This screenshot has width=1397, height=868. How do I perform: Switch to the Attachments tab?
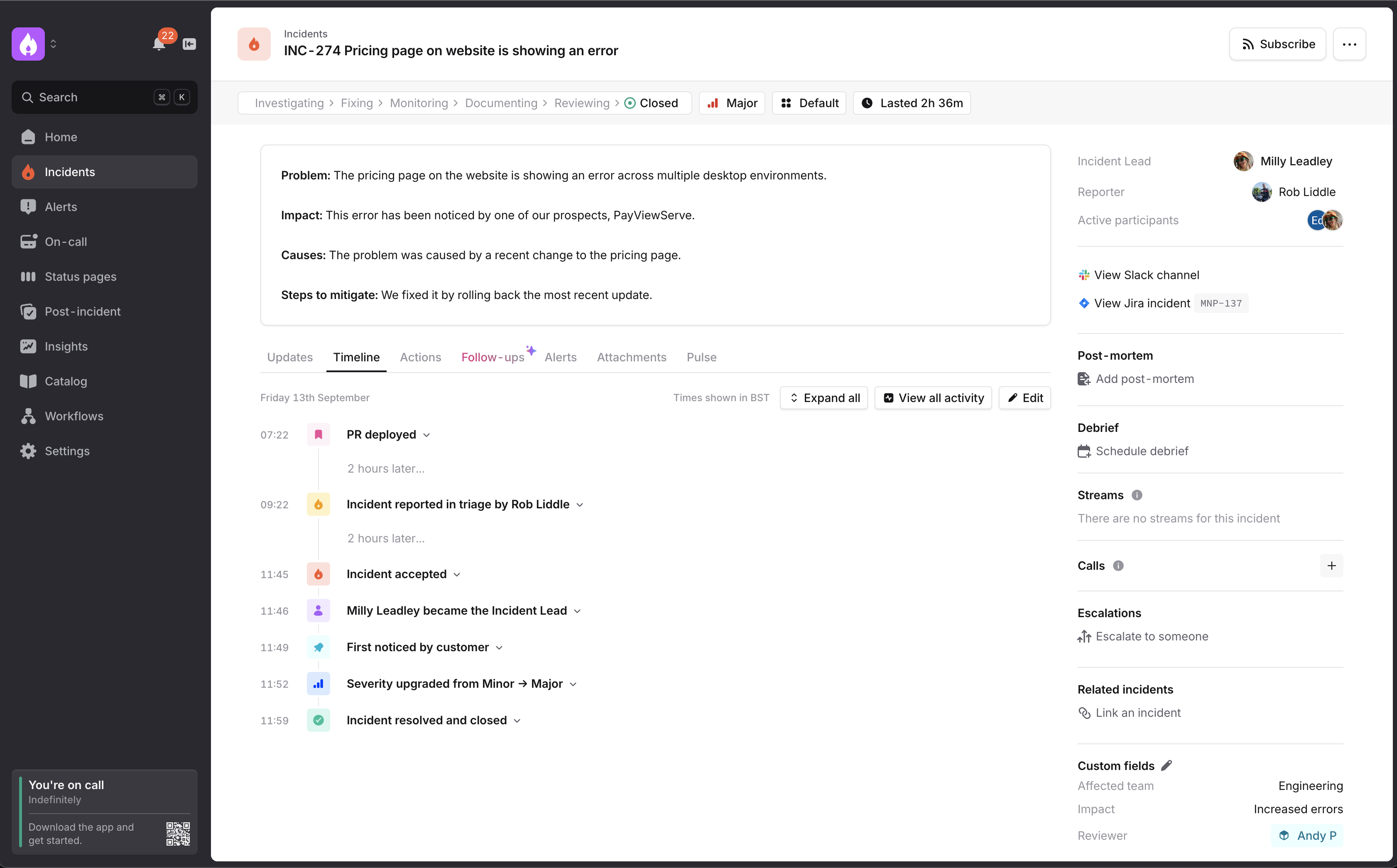631,357
